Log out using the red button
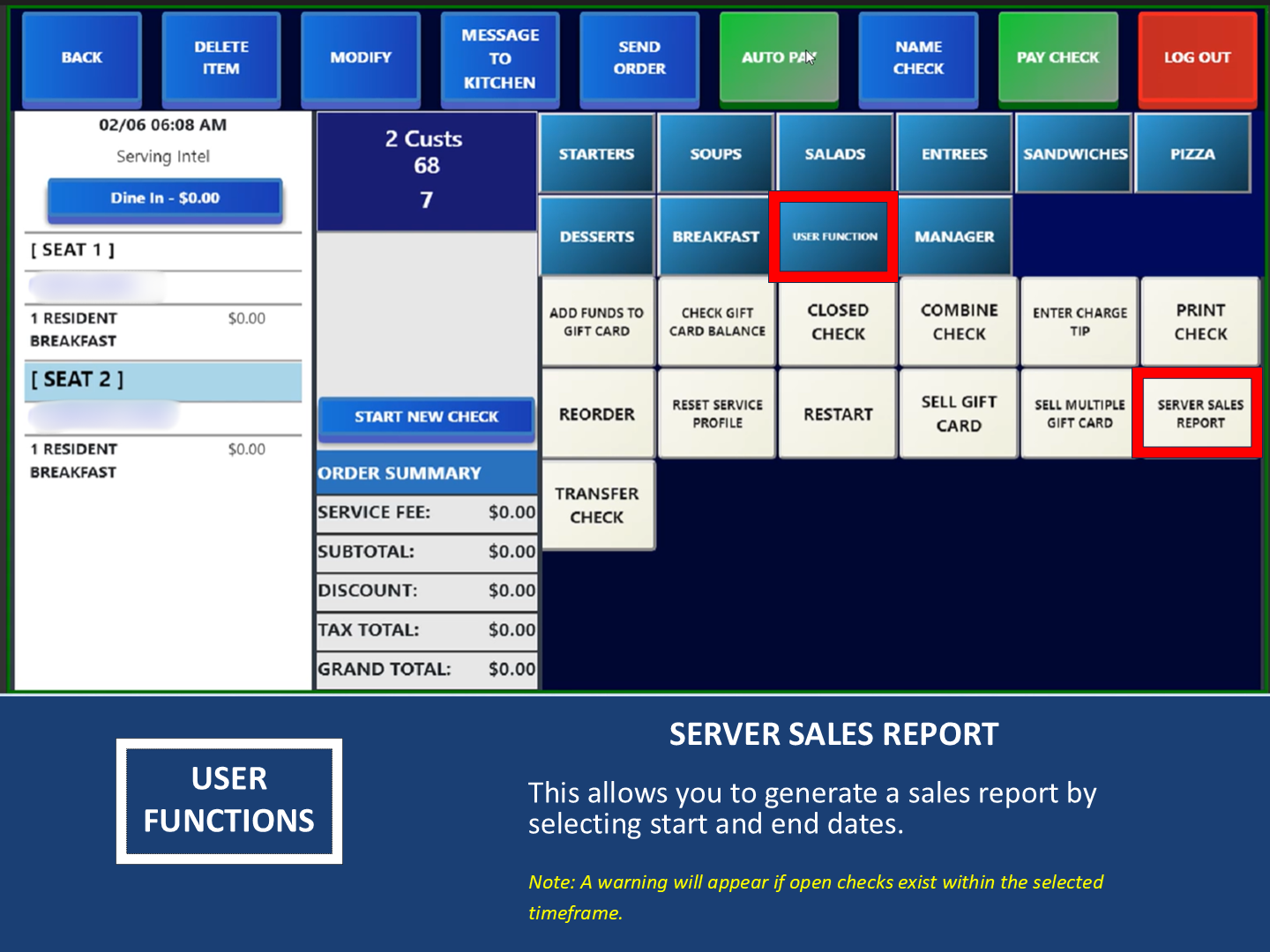The image size is (1270, 952). (1196, 58)
